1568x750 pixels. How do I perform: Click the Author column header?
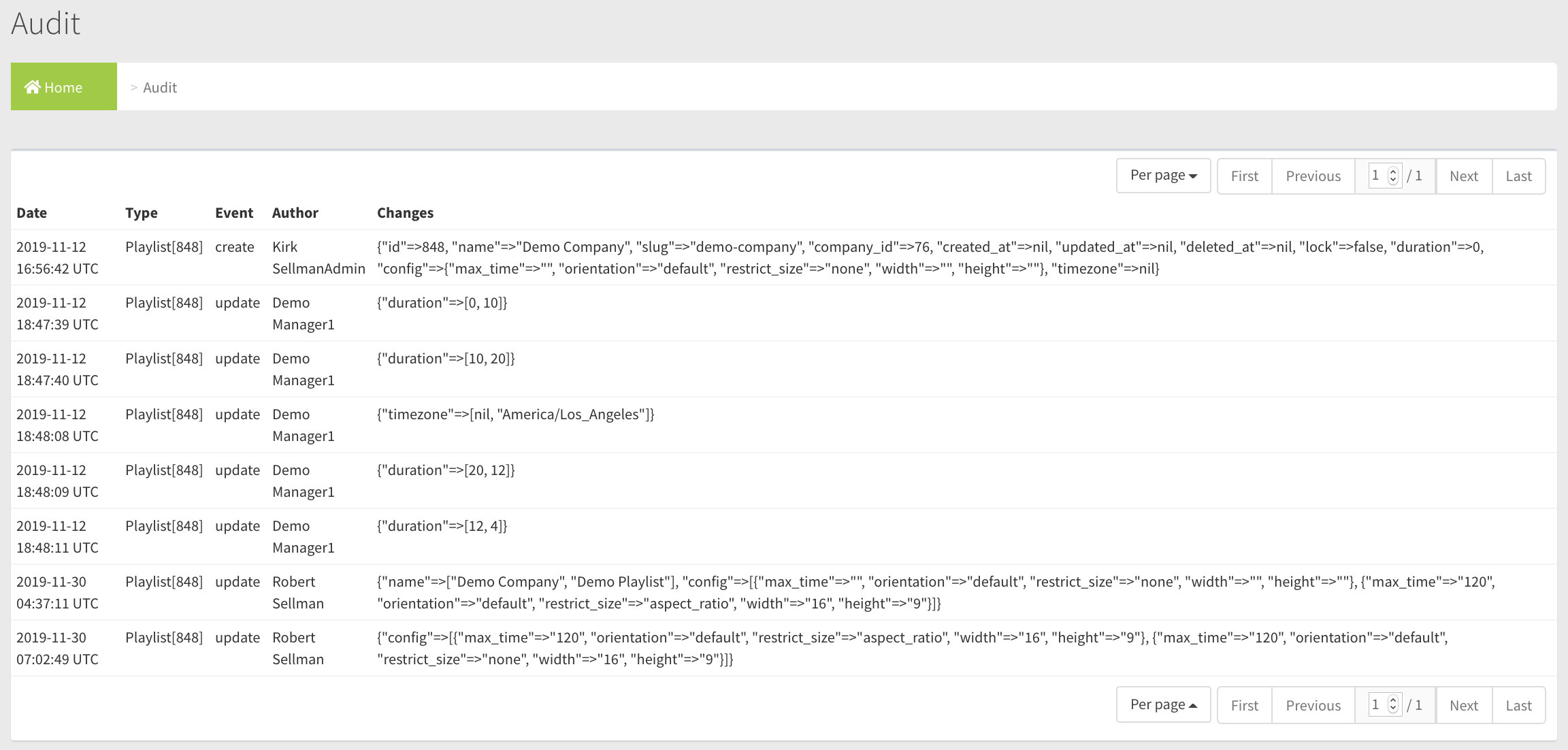[x=295, y=213]
